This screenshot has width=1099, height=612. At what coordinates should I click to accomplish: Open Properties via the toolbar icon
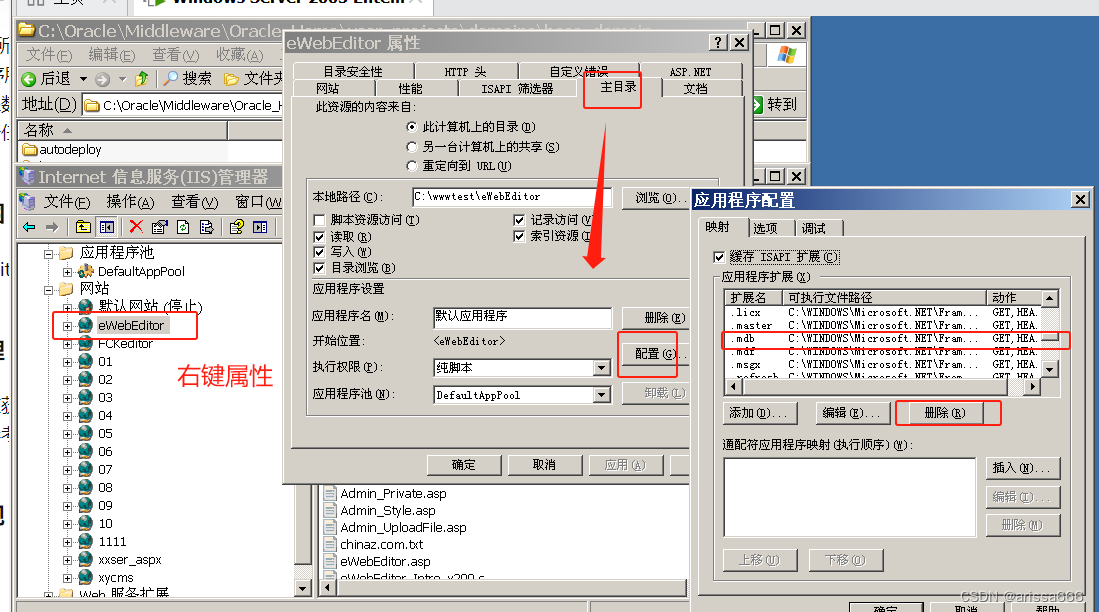tap(160, 227)
